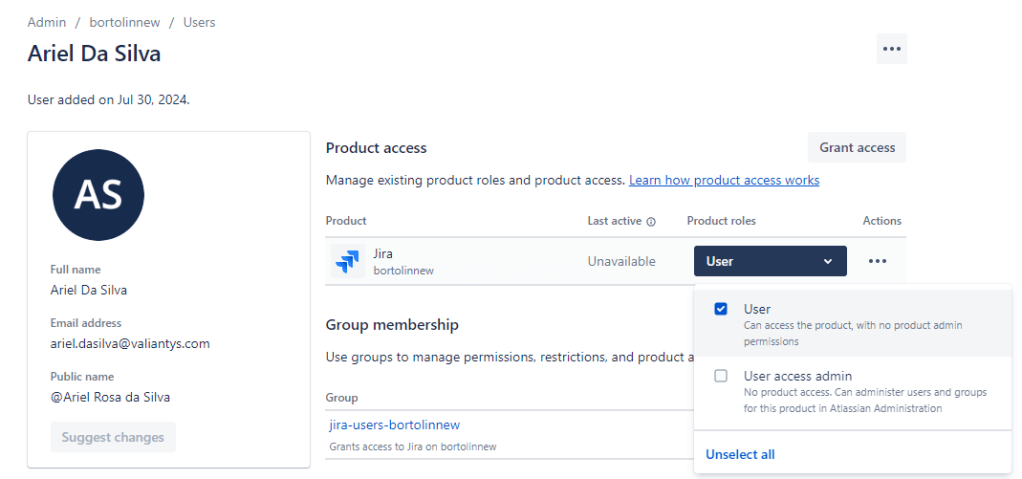Screen dimensions: 1022x479
Task: Click the Suggest changes button
Action: tap(113, 437)
